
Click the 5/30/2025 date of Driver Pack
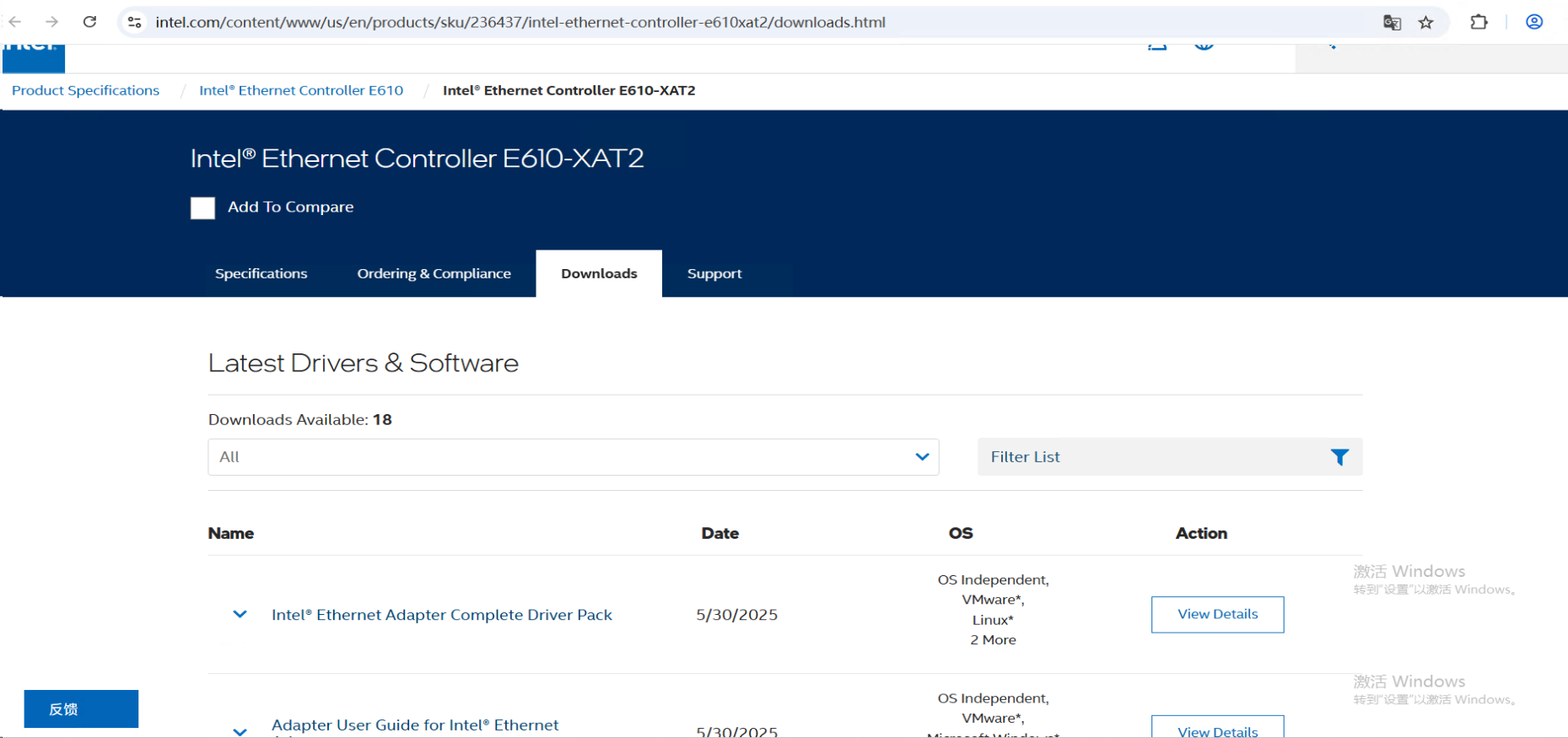pos(736,615)
